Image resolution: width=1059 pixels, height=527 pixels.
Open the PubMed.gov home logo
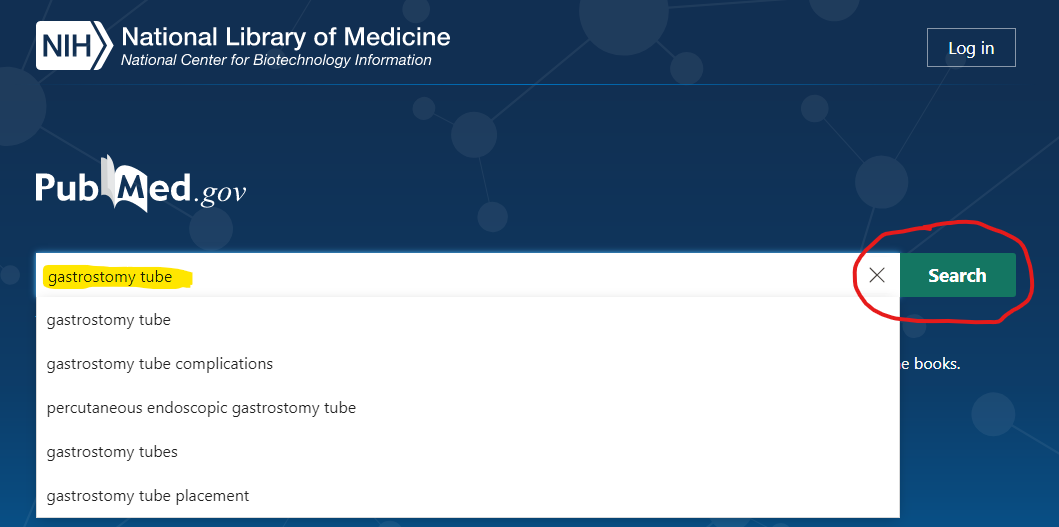click(x=140, y=184)
